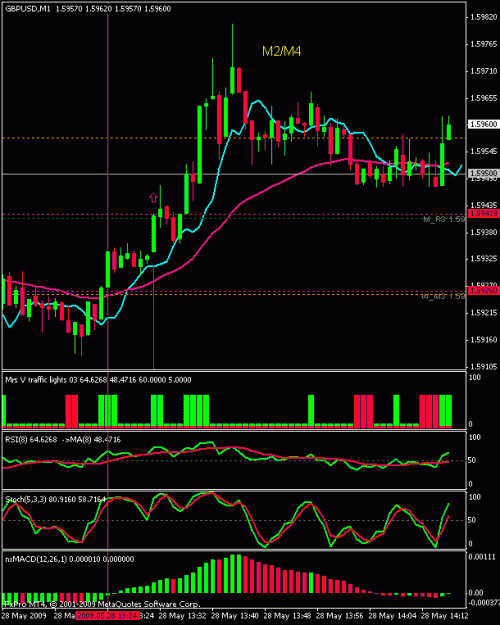Click the 1.59710 price on the axis
500x625 pixels.
484,71
